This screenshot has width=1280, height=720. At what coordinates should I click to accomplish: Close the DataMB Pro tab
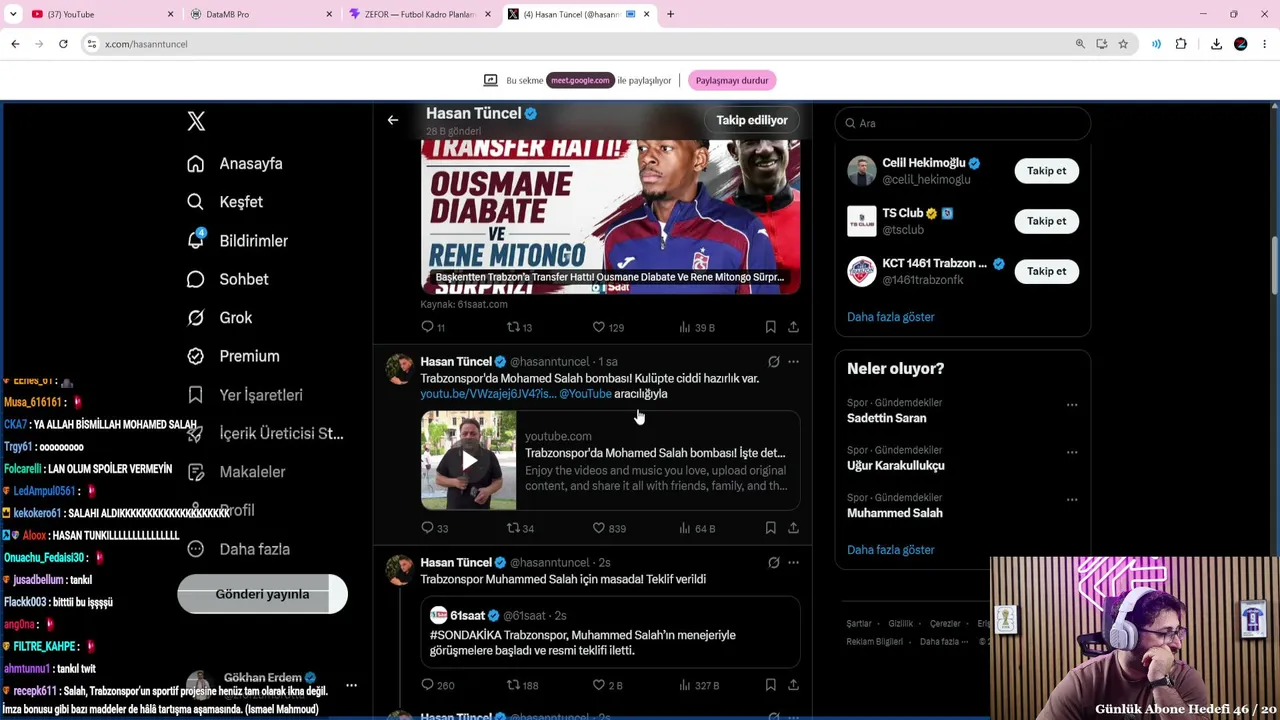[x=329, y=14]
